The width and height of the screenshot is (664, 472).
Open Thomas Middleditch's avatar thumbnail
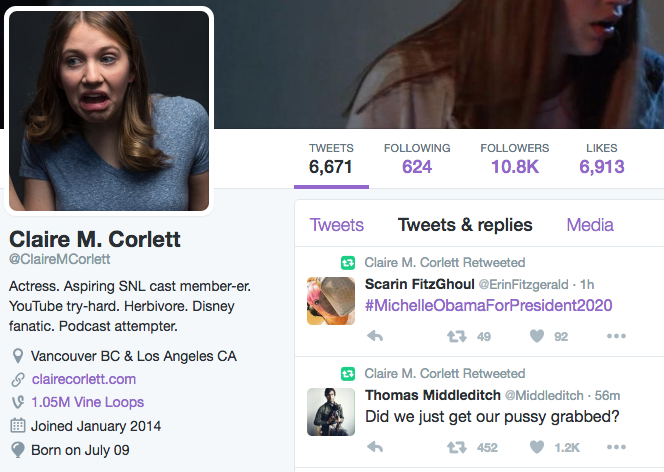tap(331, 411)
